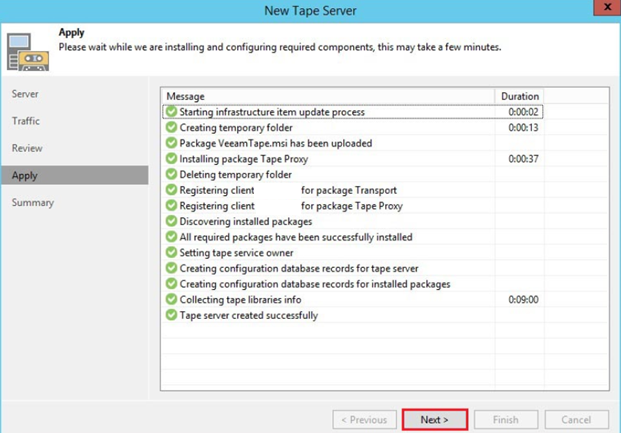Click the Finish button
This screenshot has height=433, width=621.
[505, 420]
